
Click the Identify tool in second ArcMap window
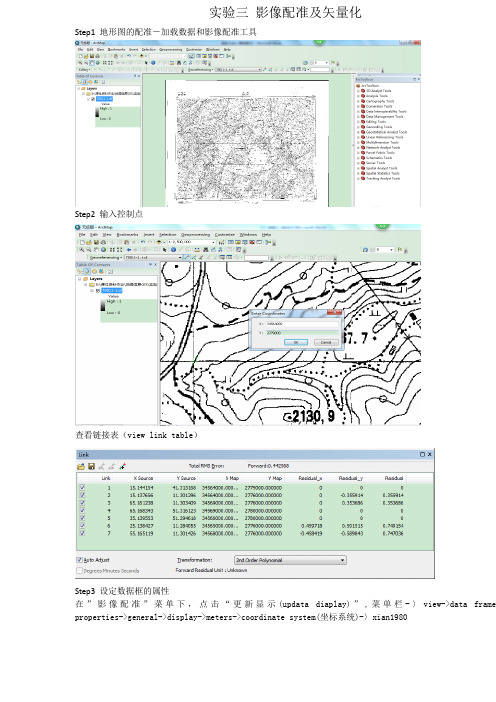click(173, 250)
